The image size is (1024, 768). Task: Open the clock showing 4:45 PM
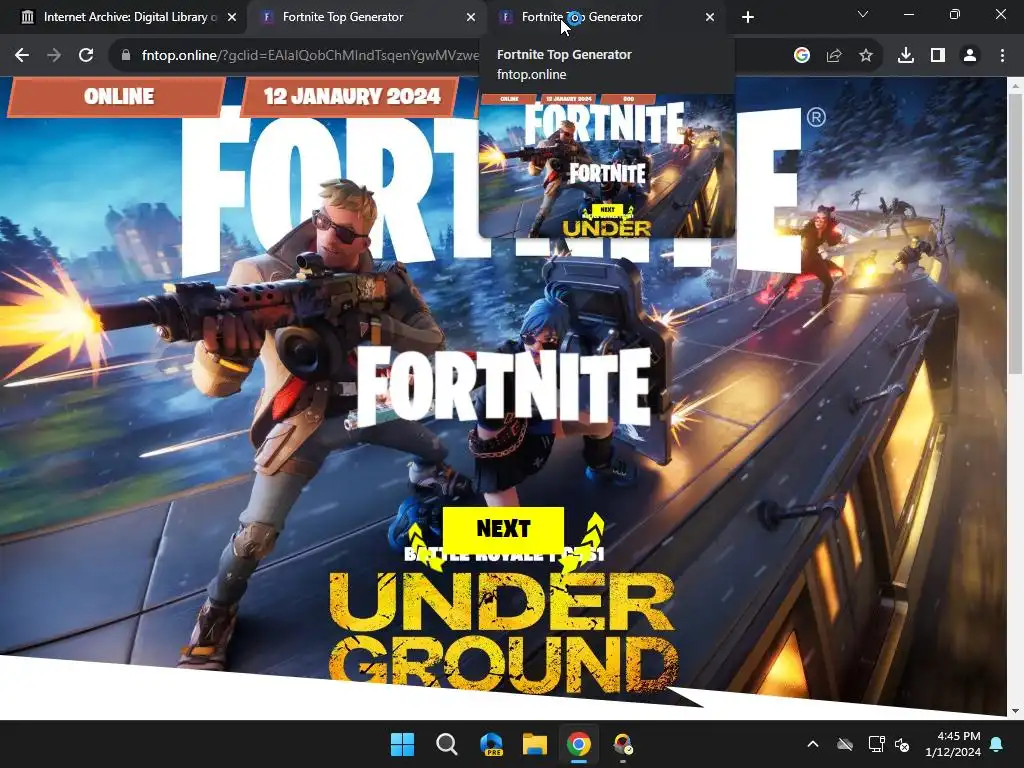pyautogui.click(x=953, y=744)
